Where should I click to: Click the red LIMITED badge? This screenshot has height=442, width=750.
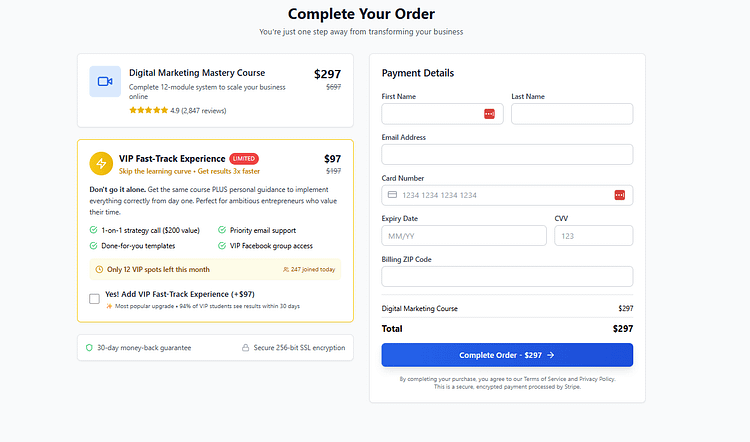[244, 158]
